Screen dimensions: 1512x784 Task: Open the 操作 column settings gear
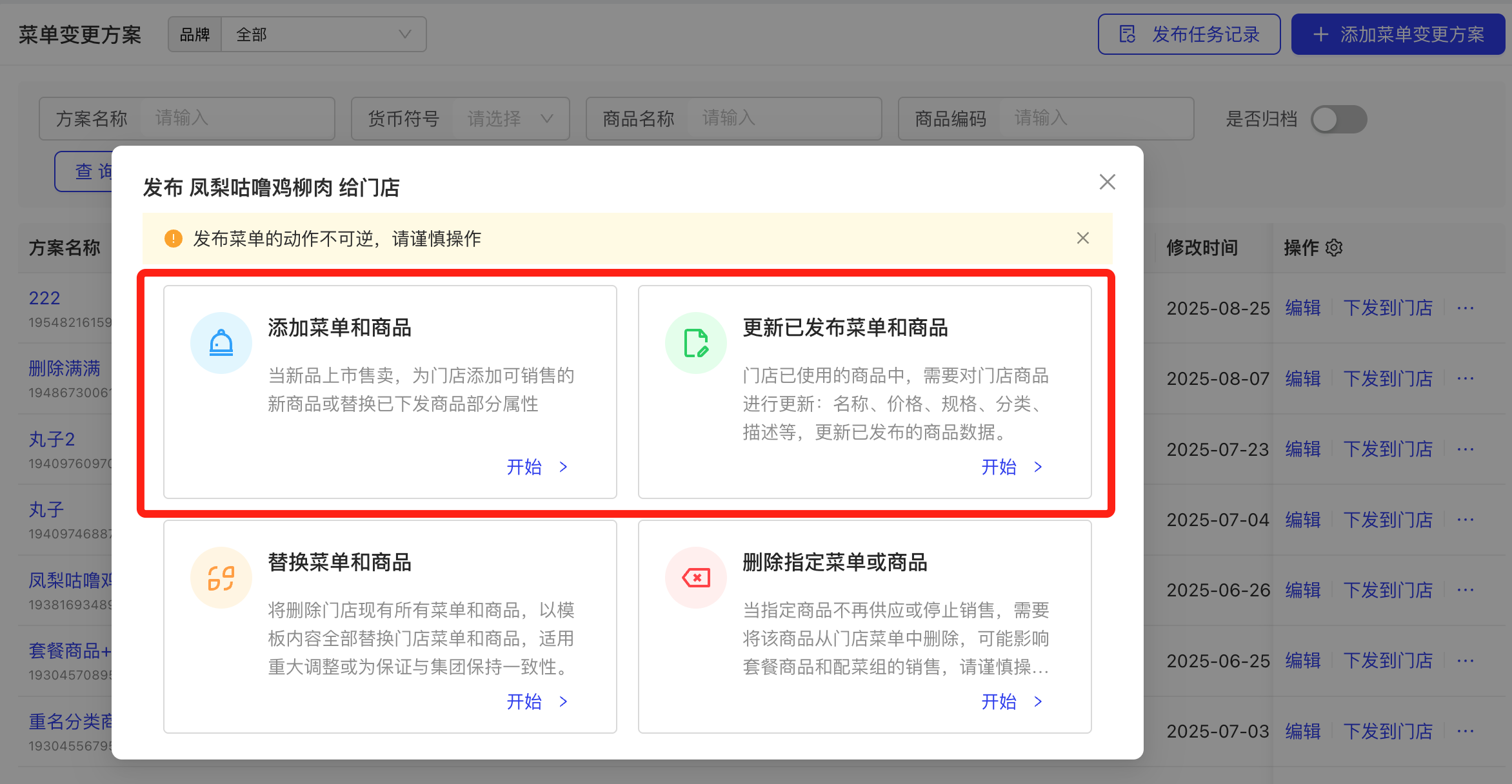pyautogui.click(x=1334, y=248)
